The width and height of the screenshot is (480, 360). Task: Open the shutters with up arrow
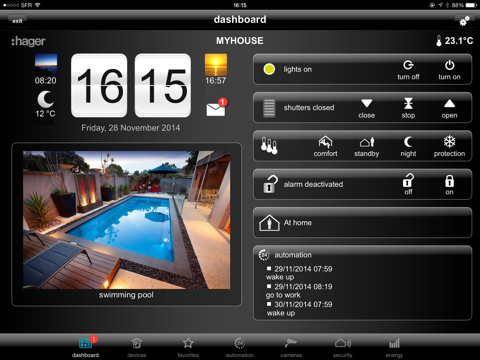click(449, 108)
